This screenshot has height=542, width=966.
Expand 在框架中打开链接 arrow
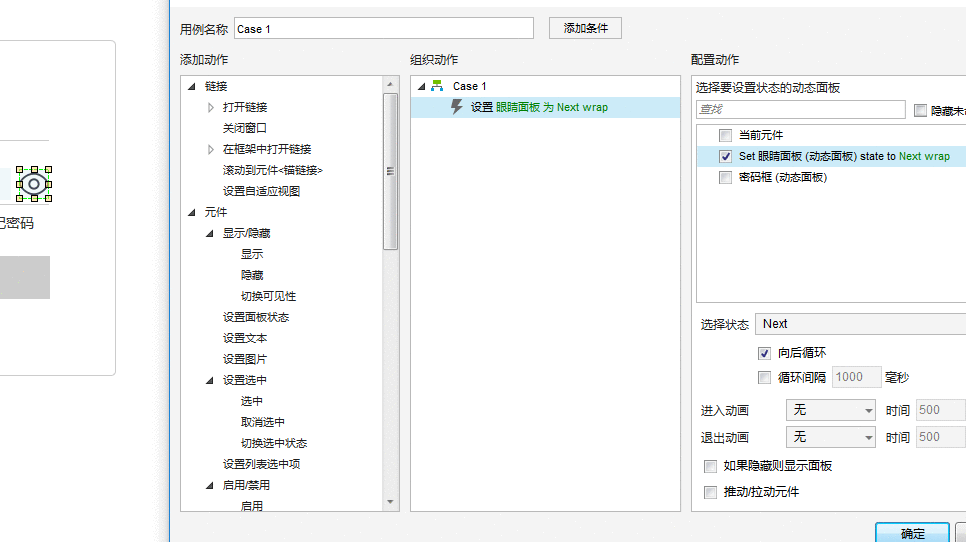(211, 149)
